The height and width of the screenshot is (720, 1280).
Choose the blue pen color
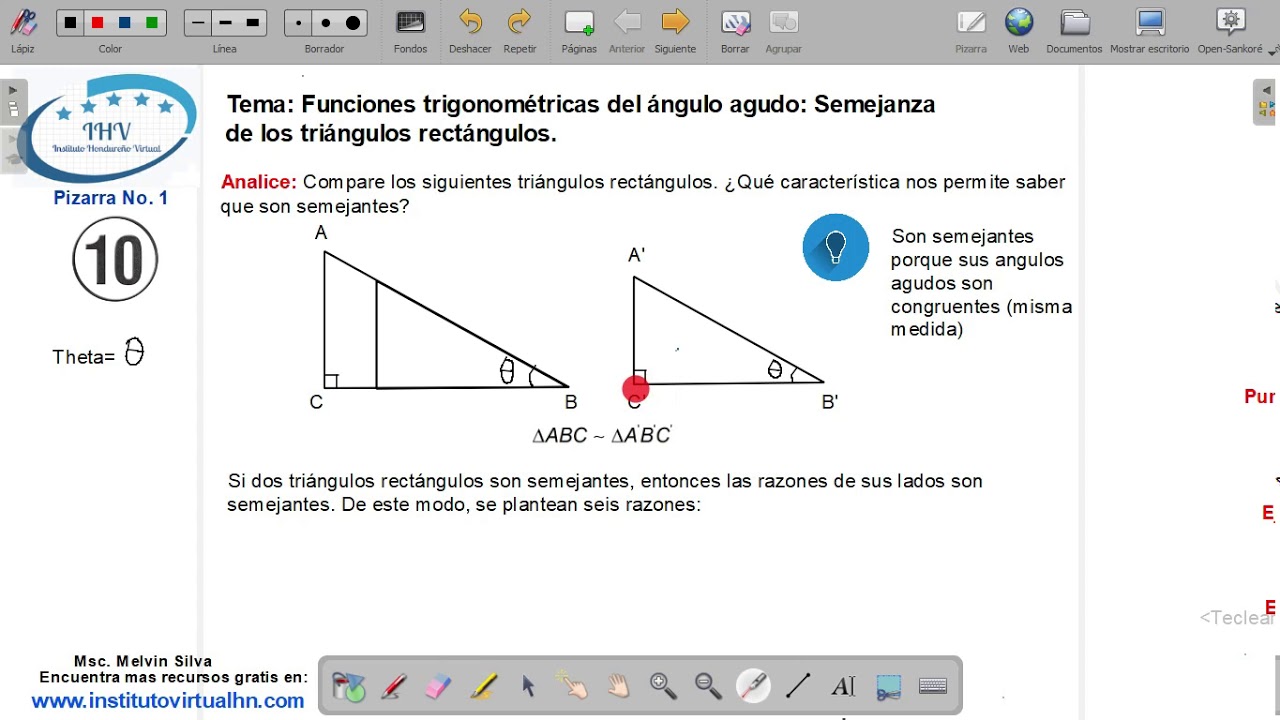coord(124,23)
